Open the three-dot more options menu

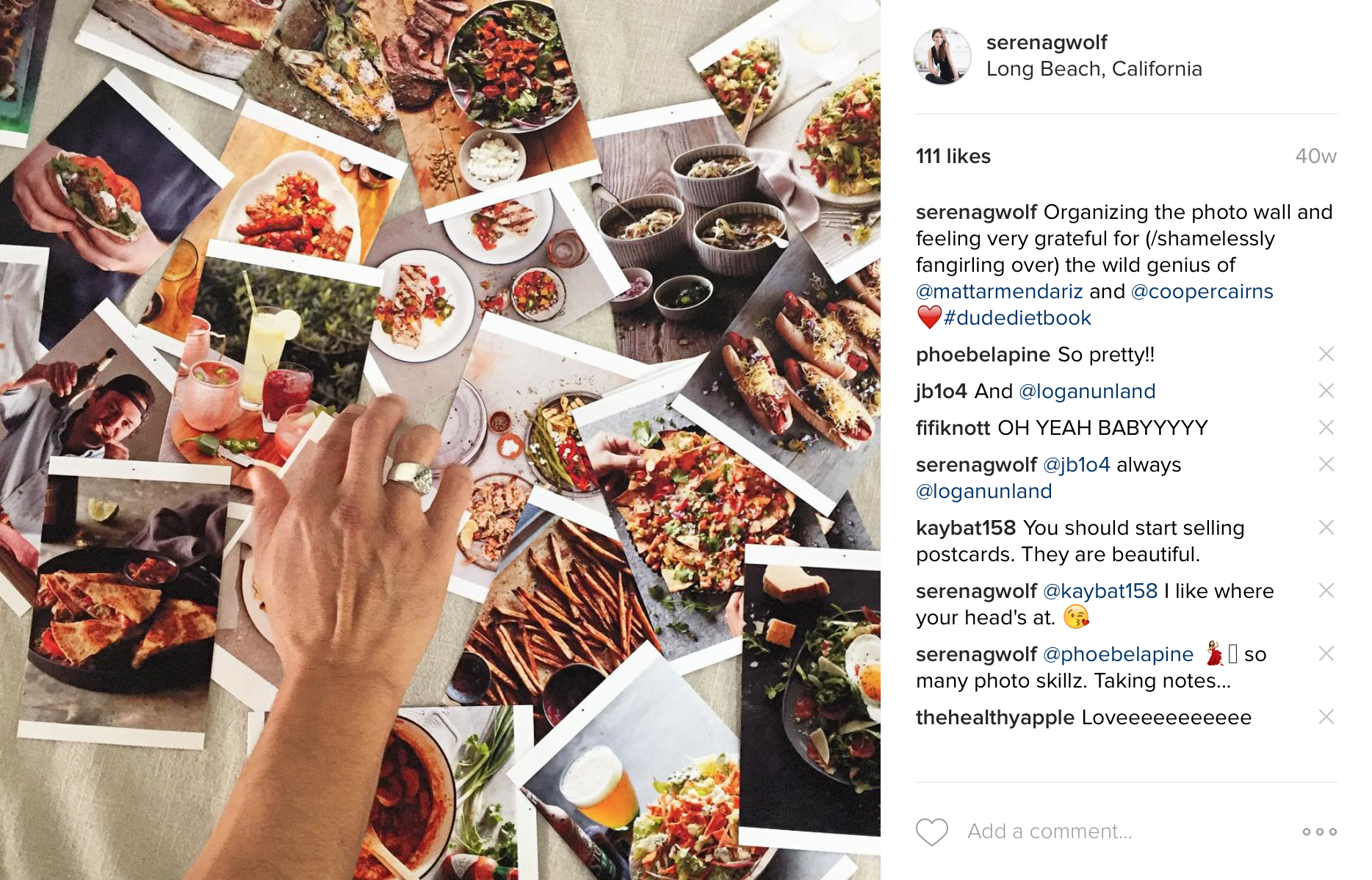click(1320, 832)
